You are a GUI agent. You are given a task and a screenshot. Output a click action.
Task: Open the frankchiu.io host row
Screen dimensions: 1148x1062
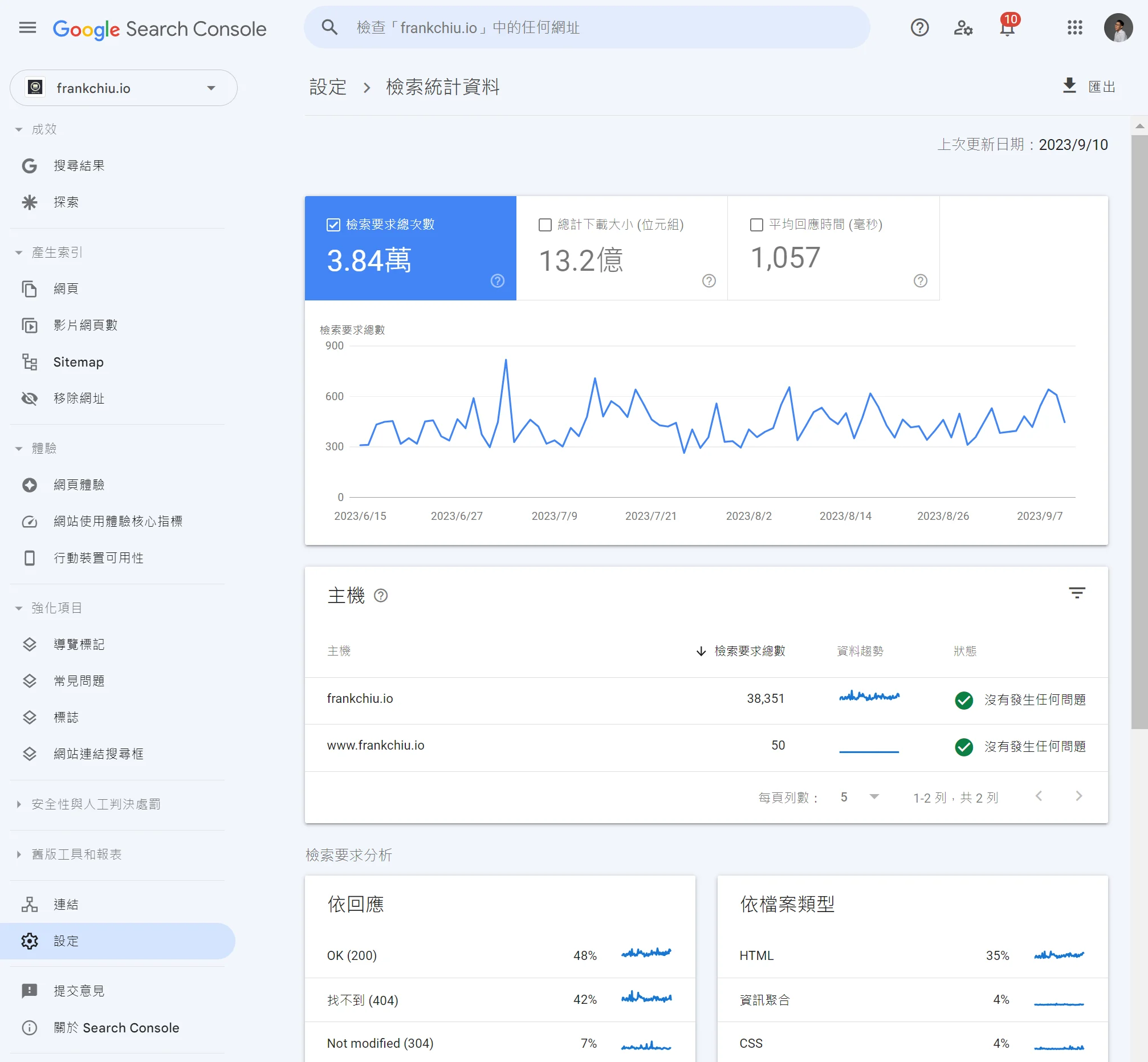coord(360,699)
